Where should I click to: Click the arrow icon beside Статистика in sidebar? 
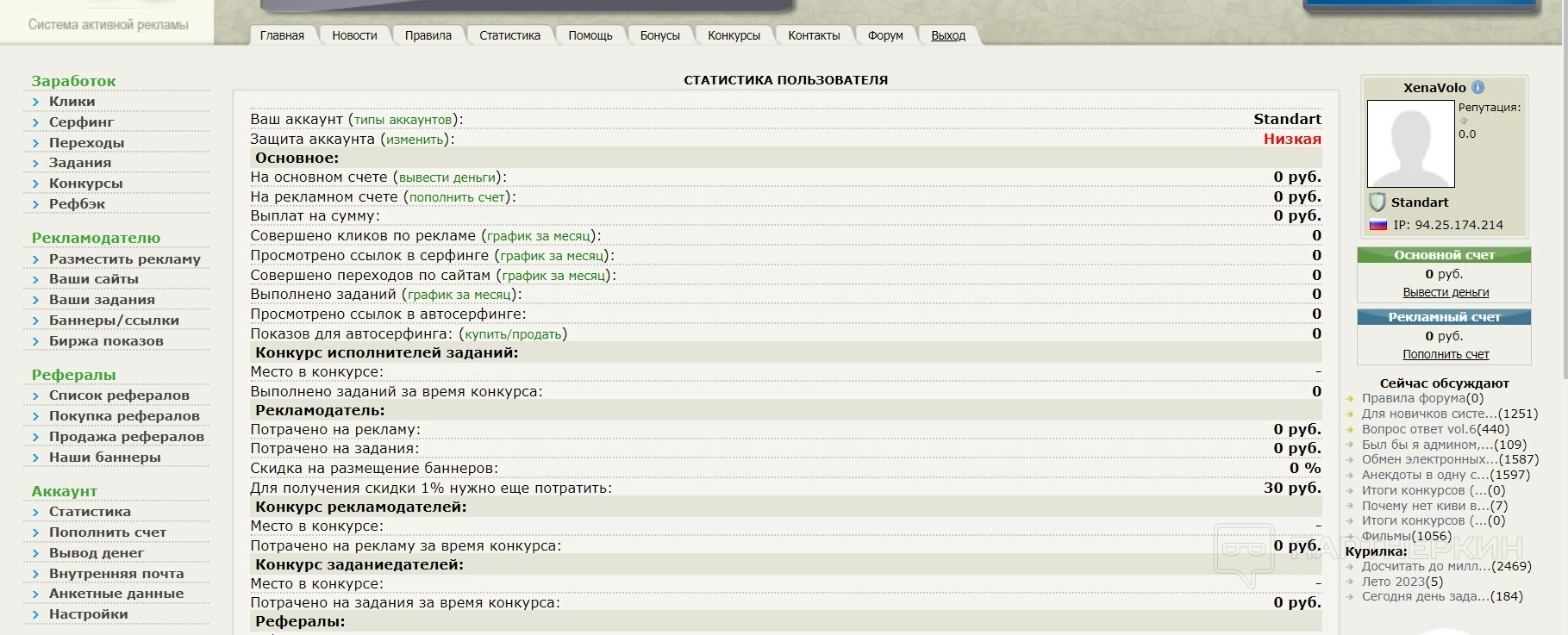(x=35, y=512)
